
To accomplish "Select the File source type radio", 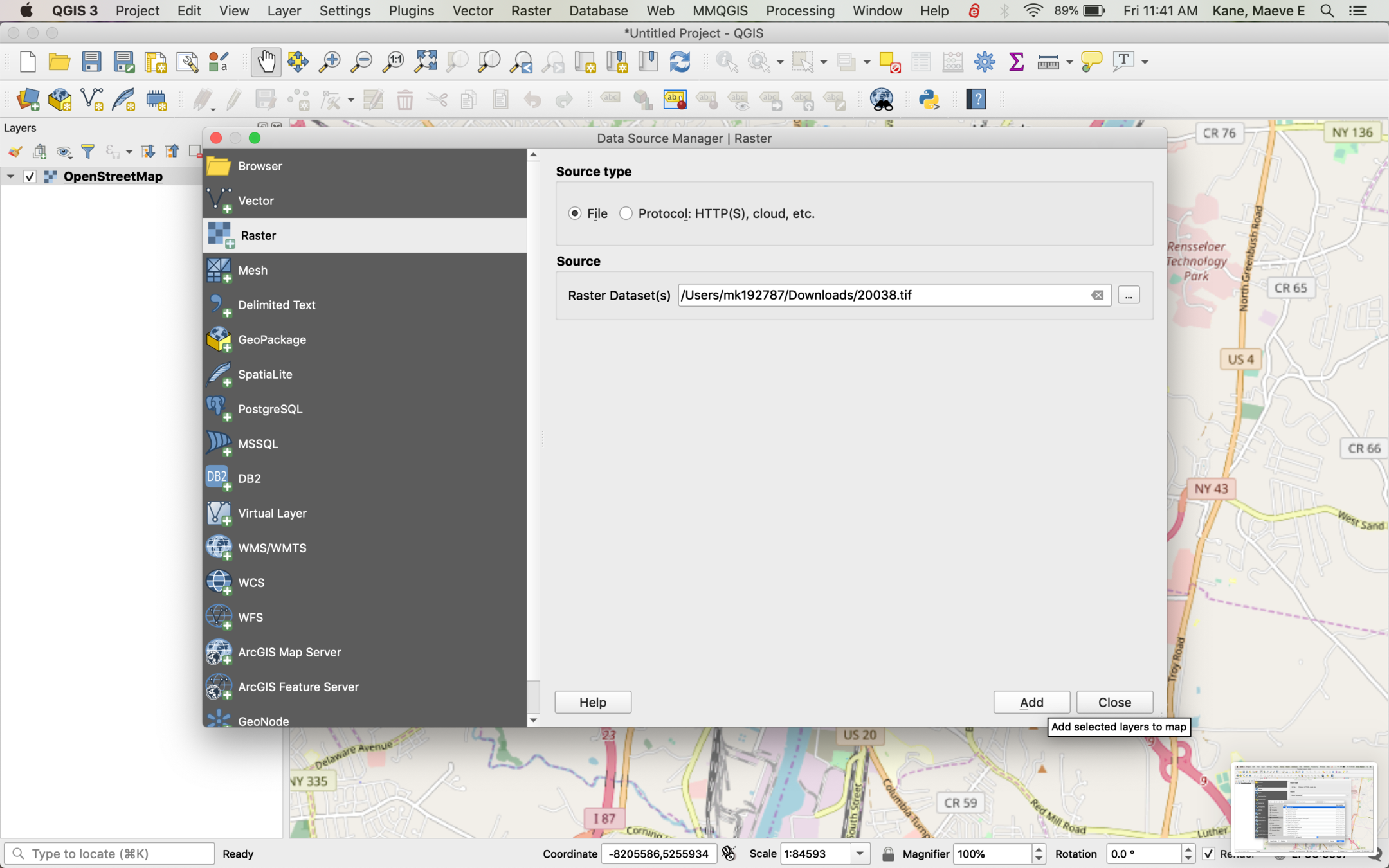I will (x=575, y=213).
